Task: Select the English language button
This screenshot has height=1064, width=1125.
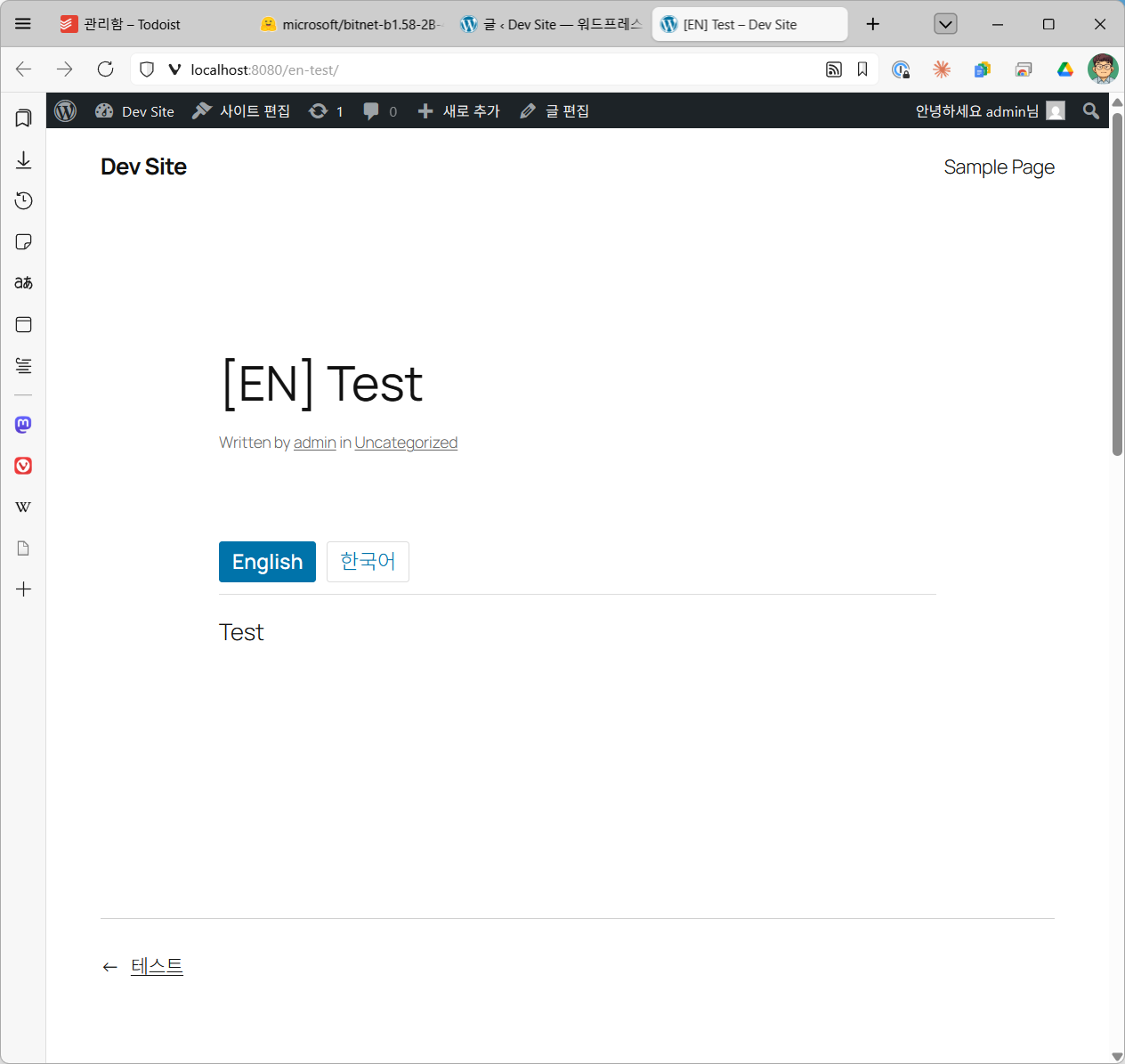Action: 267,562
